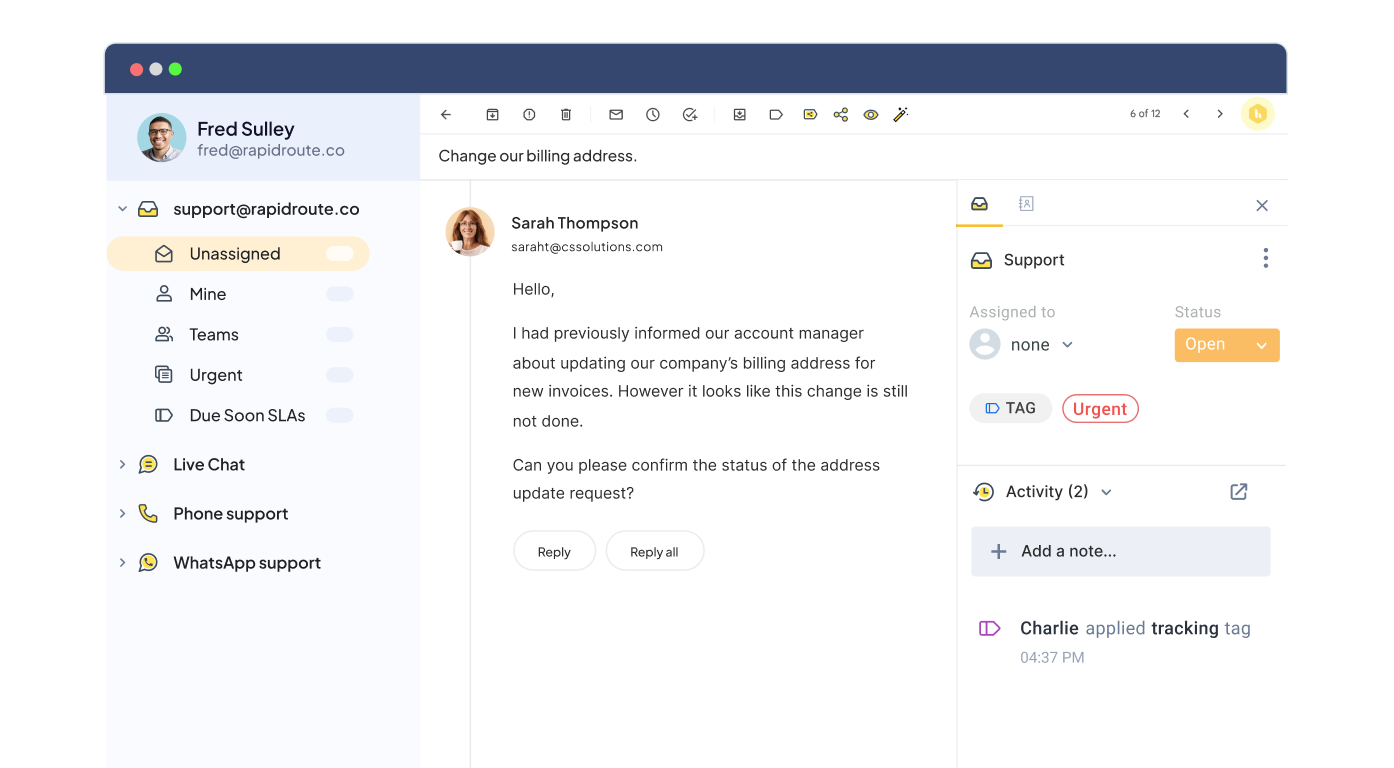
Task: Click the Reply all button
Action: [x=654, y=551]
